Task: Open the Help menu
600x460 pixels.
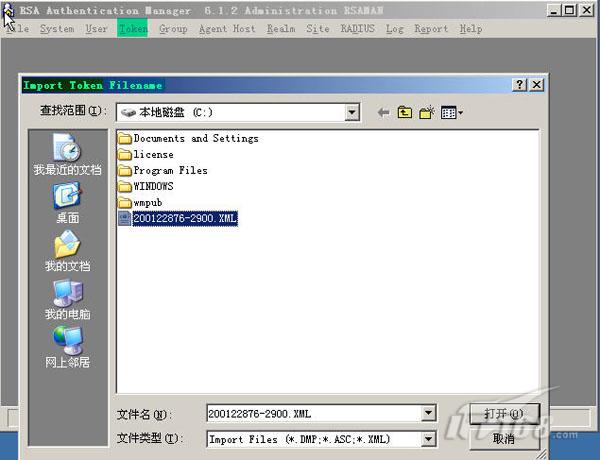Action: [471, 29]
